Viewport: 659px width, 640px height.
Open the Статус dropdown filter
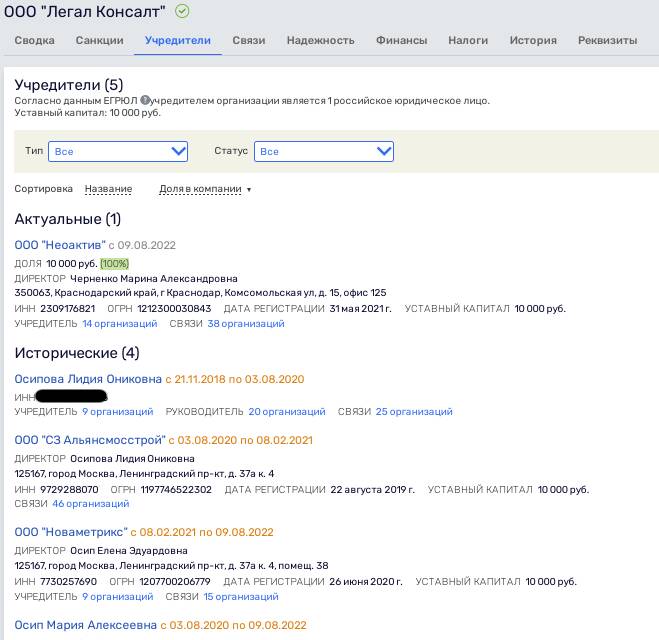324,151
